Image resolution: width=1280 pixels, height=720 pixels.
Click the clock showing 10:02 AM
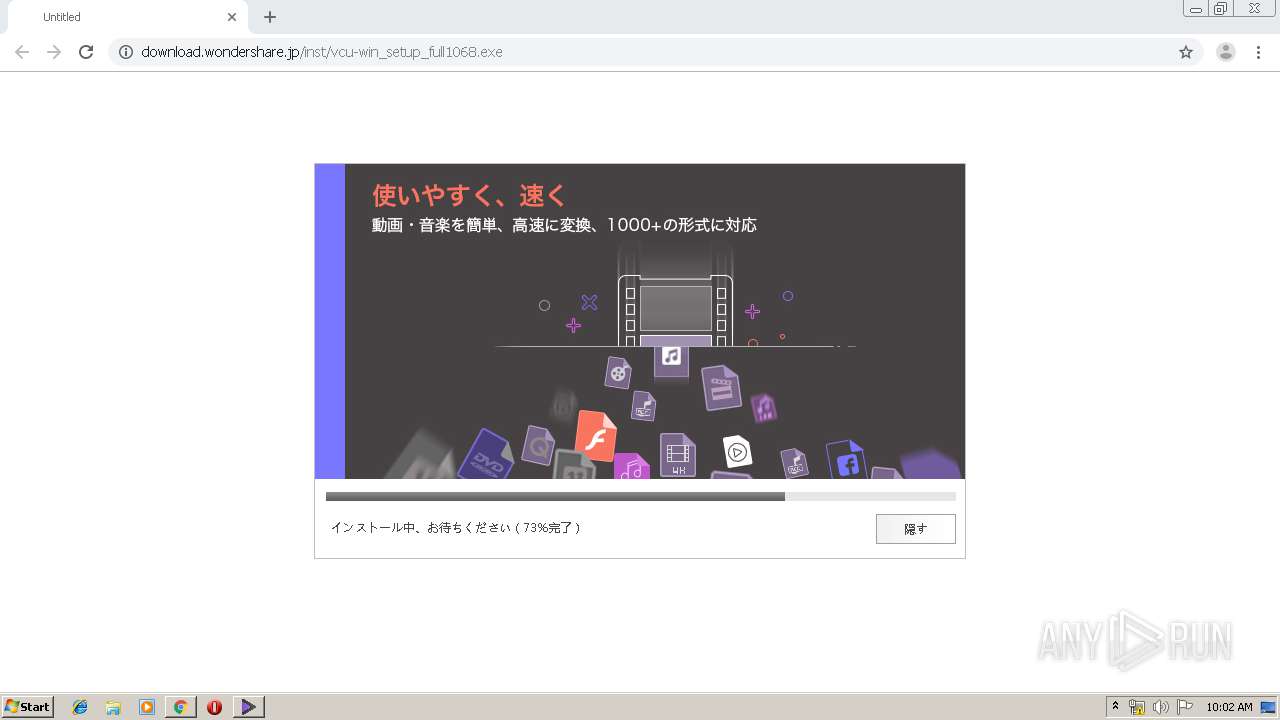click(x=1229, y=707)
